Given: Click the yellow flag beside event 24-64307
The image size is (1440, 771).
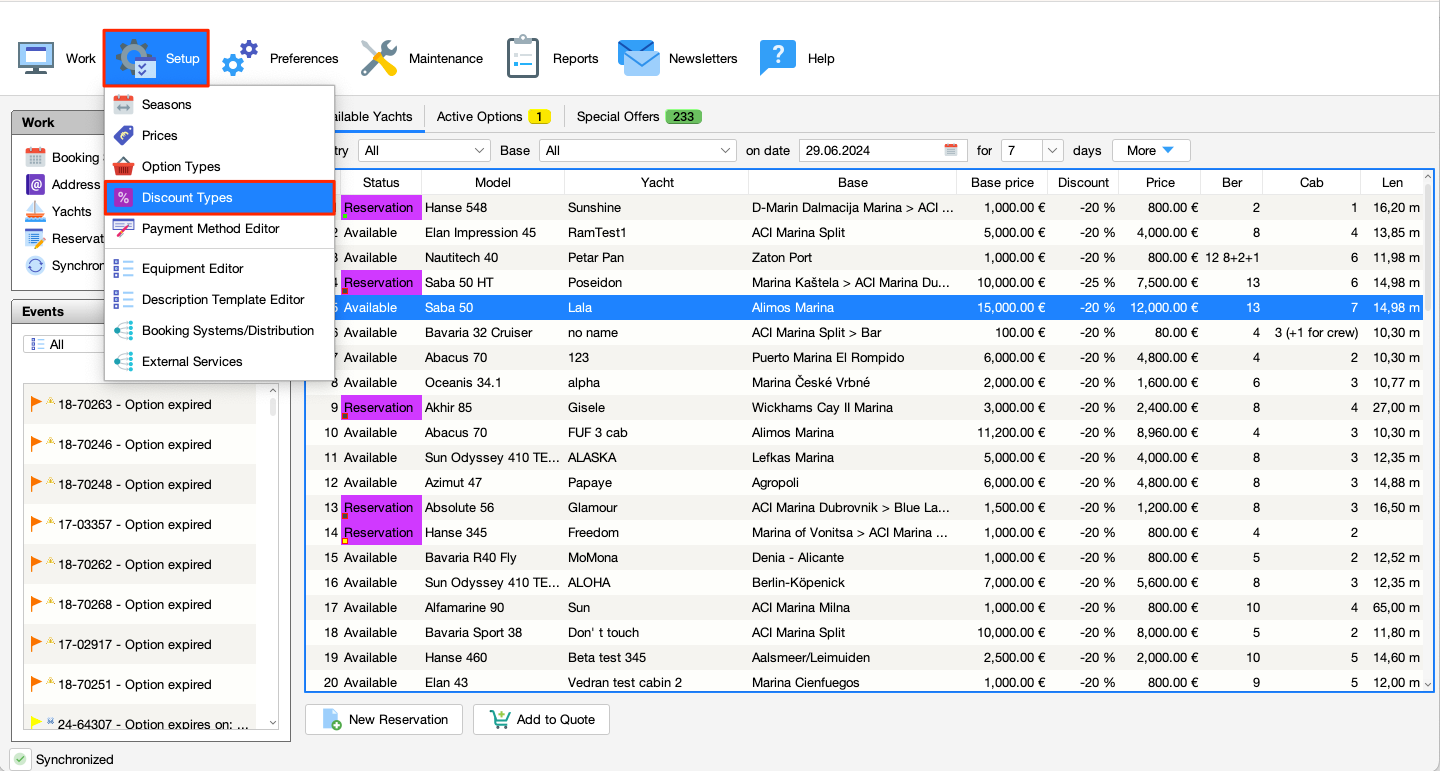Looking at the screenshot, I should (36, 722).
